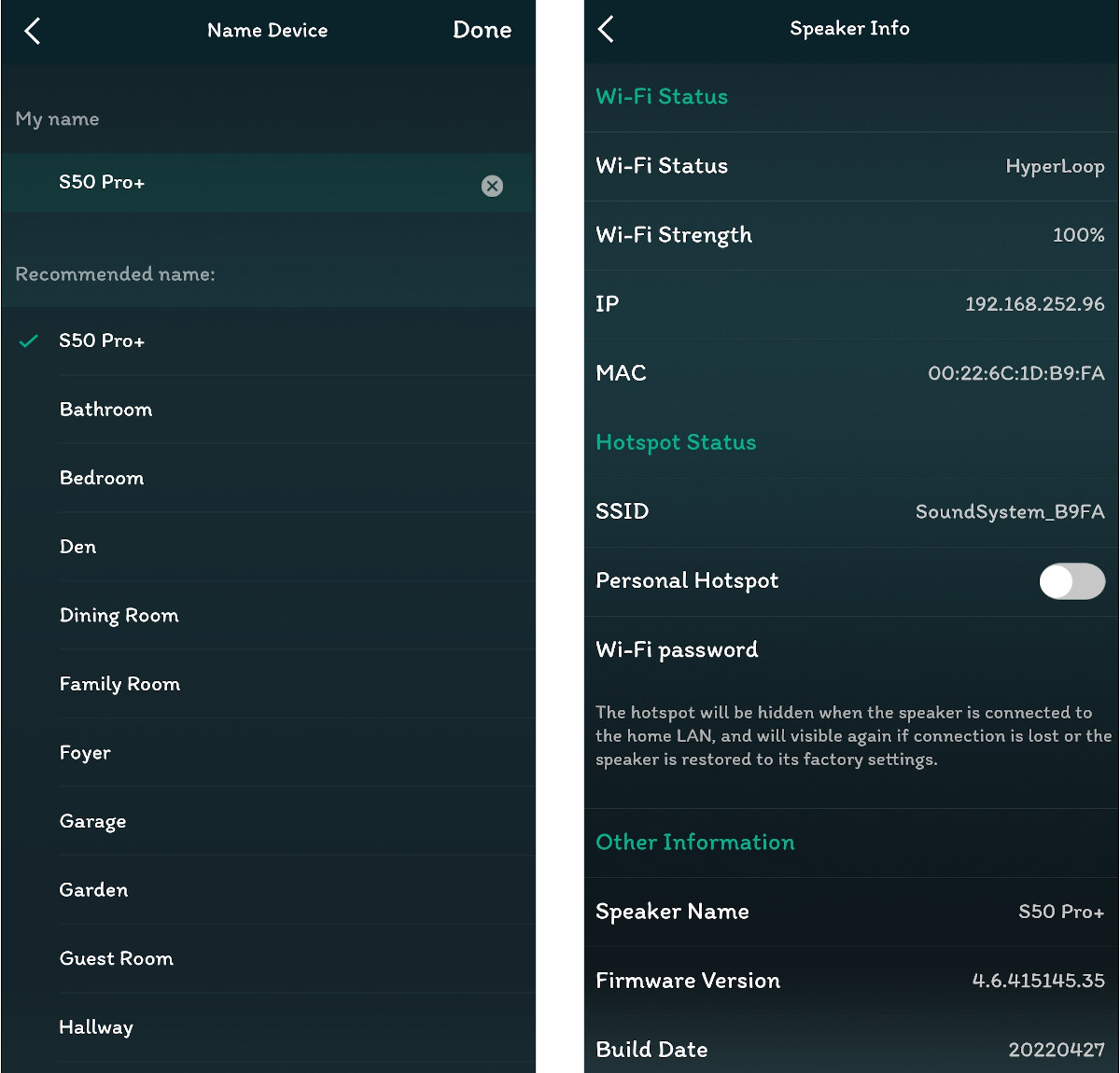Image resolution: width=1120 pixels, height=1073 pixels.
Task: Tap the Name Device title
Action: 267,31
